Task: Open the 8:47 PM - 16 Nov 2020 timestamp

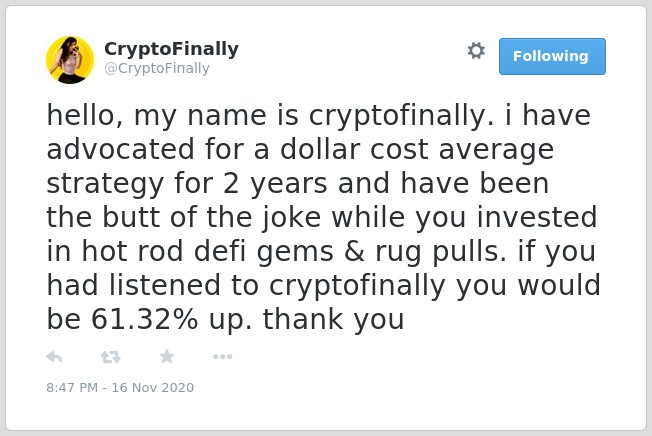Action: [x=120, y=387]
